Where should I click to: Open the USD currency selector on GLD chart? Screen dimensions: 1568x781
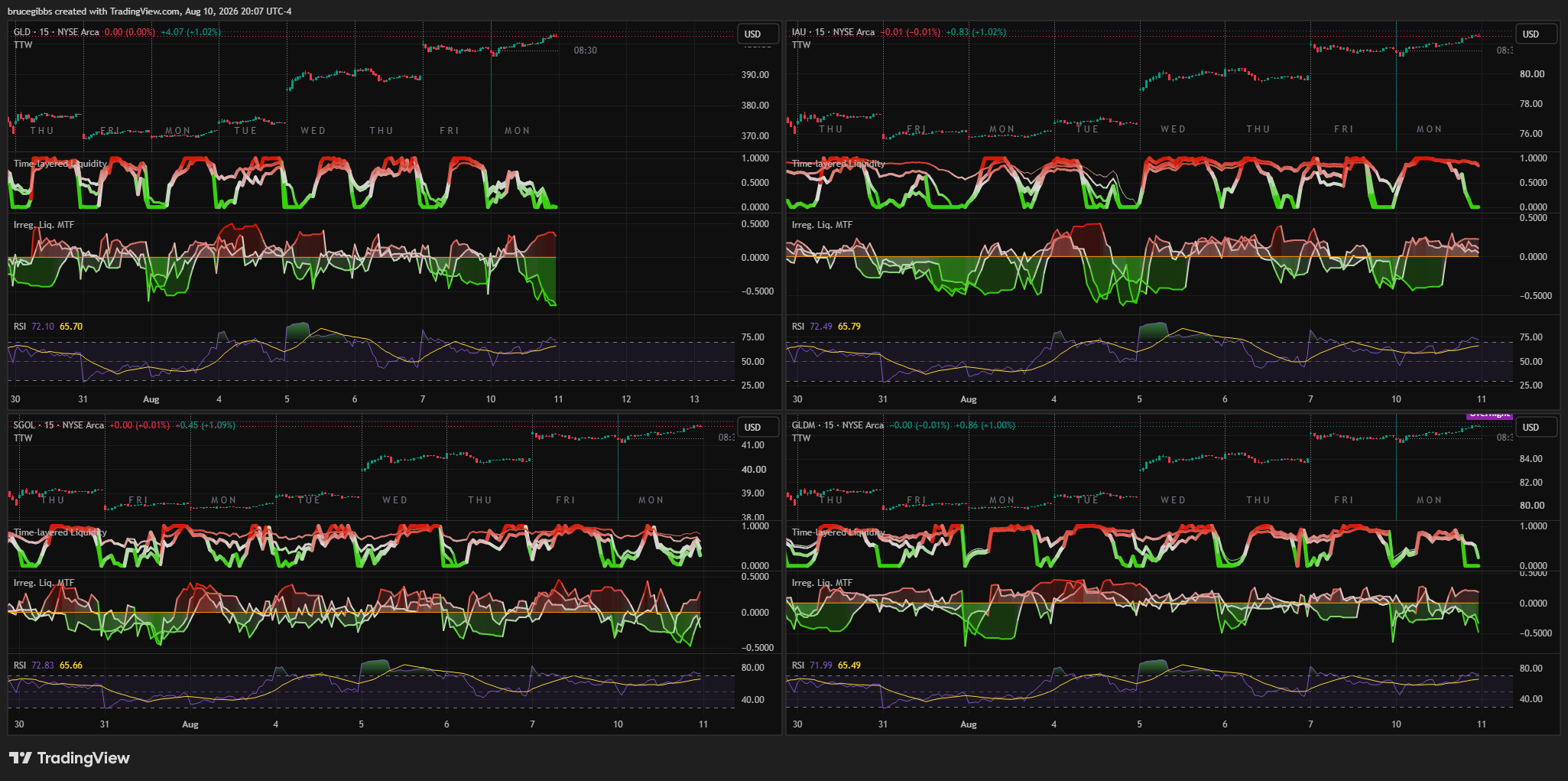coord(758,34)
